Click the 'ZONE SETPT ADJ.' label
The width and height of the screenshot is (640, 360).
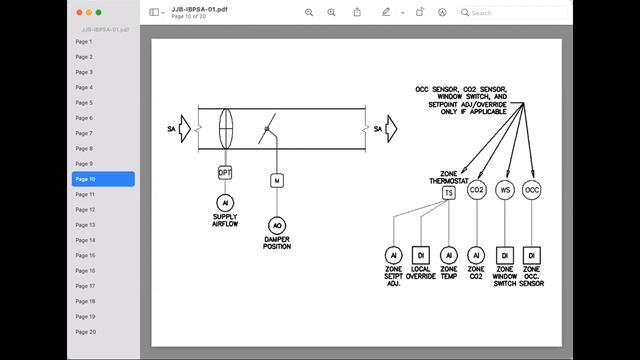click(x=393, y=276)
